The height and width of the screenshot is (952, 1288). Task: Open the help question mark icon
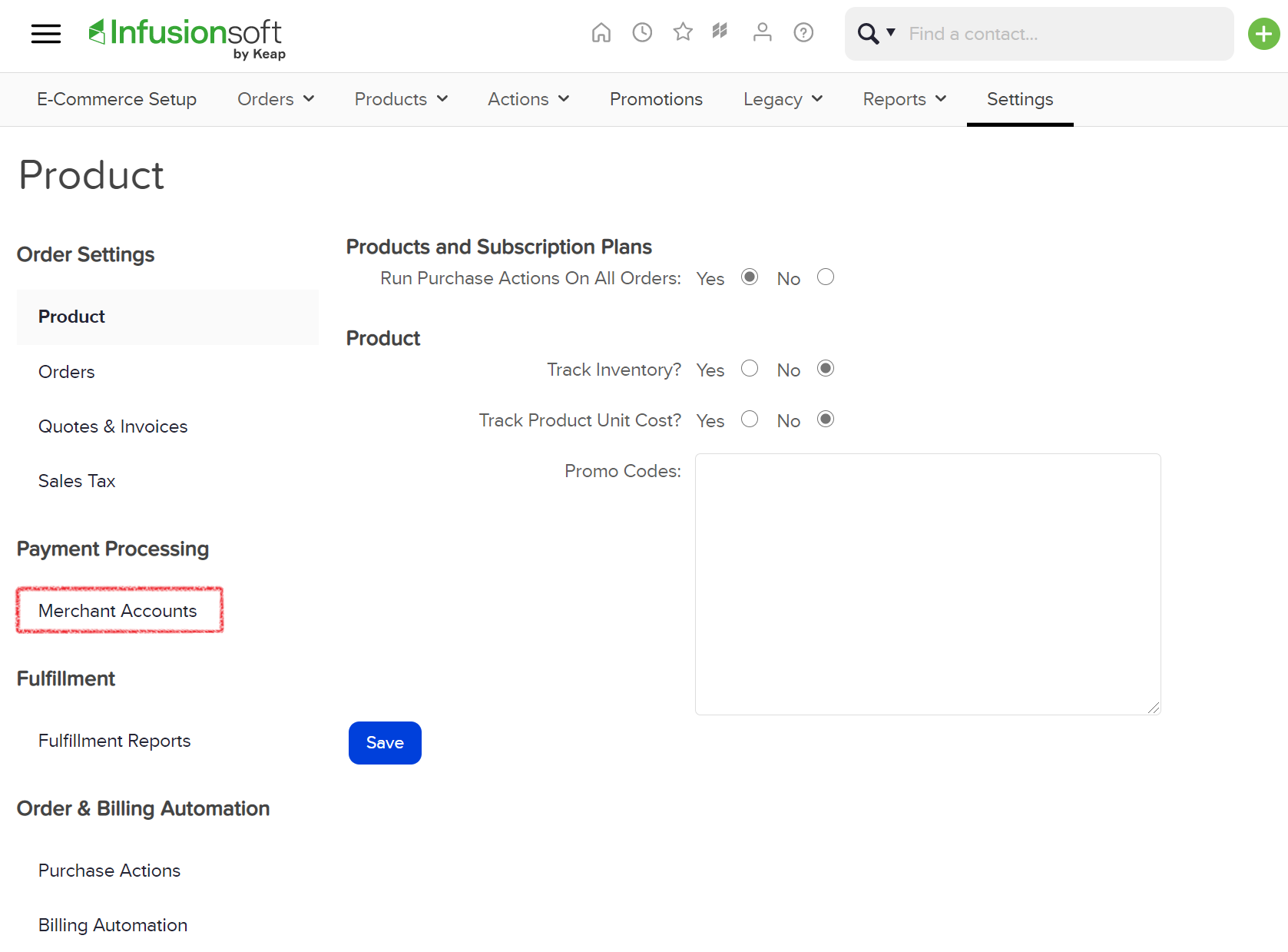click(803, 32)
